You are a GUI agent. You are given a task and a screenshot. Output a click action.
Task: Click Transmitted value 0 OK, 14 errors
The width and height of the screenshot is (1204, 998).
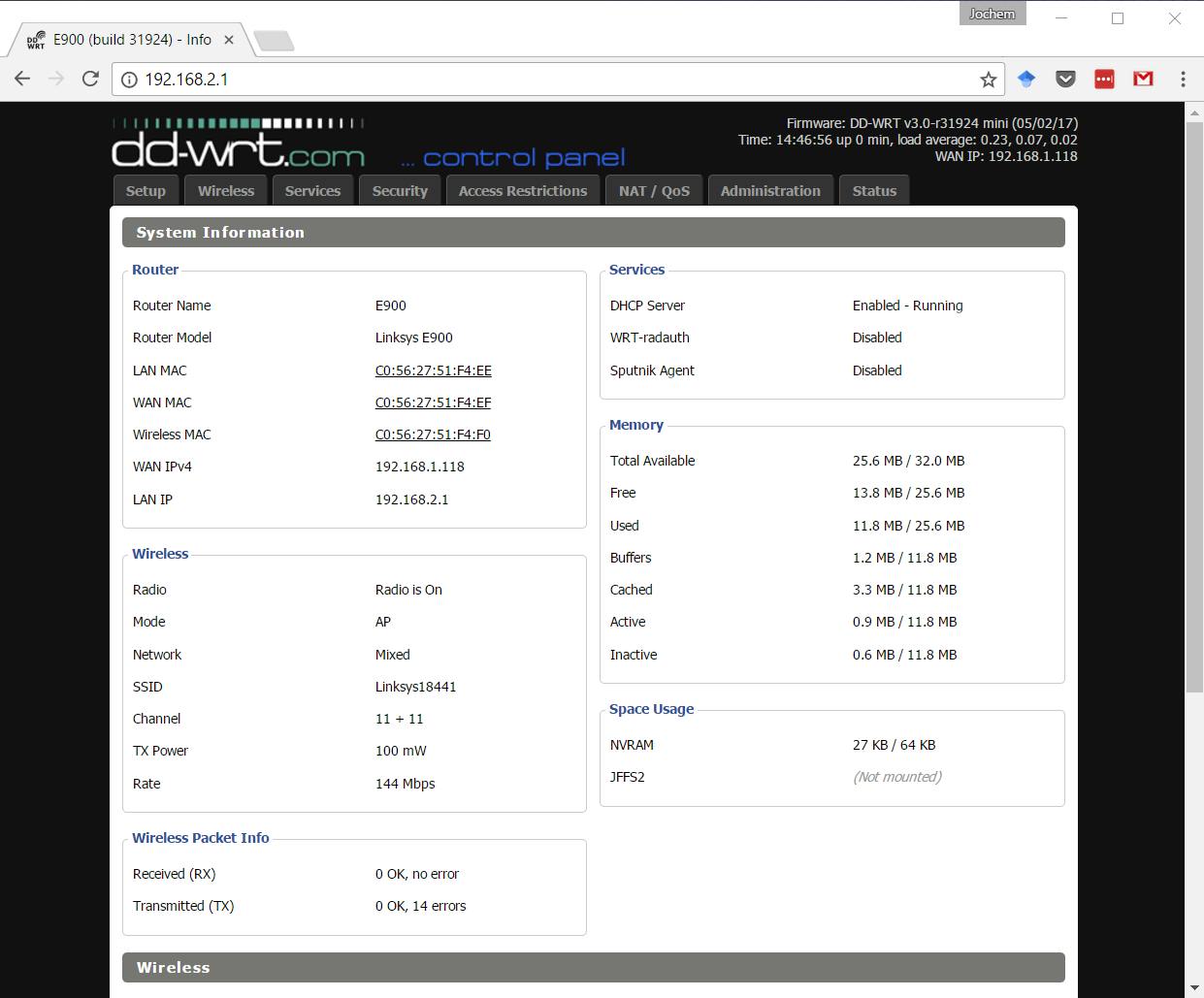tap(420, 906)
